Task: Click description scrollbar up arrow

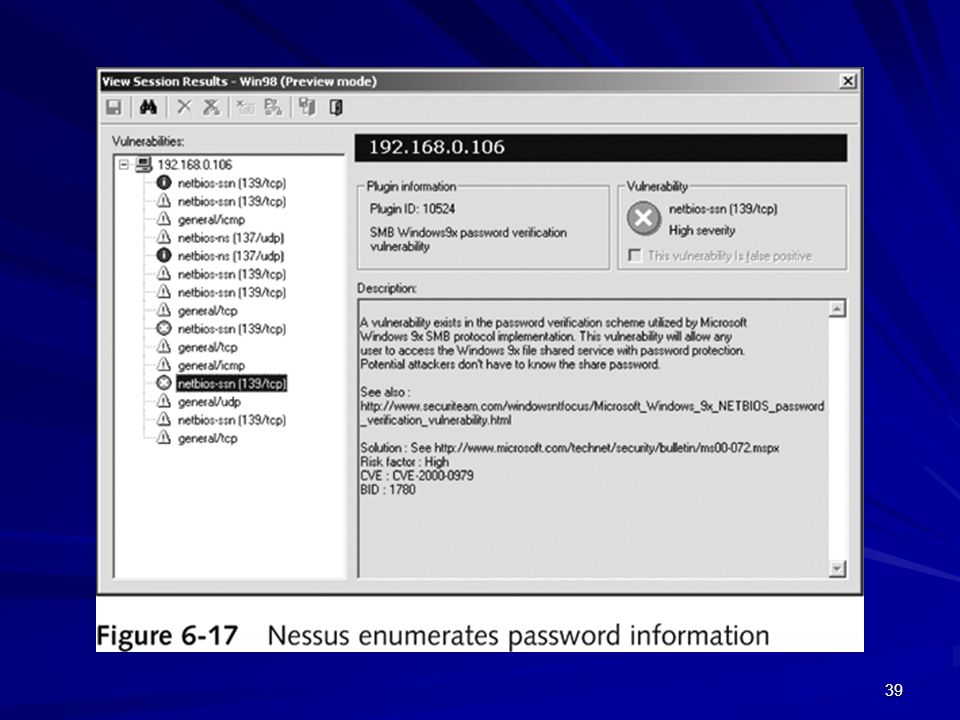Action: [837, 309]
